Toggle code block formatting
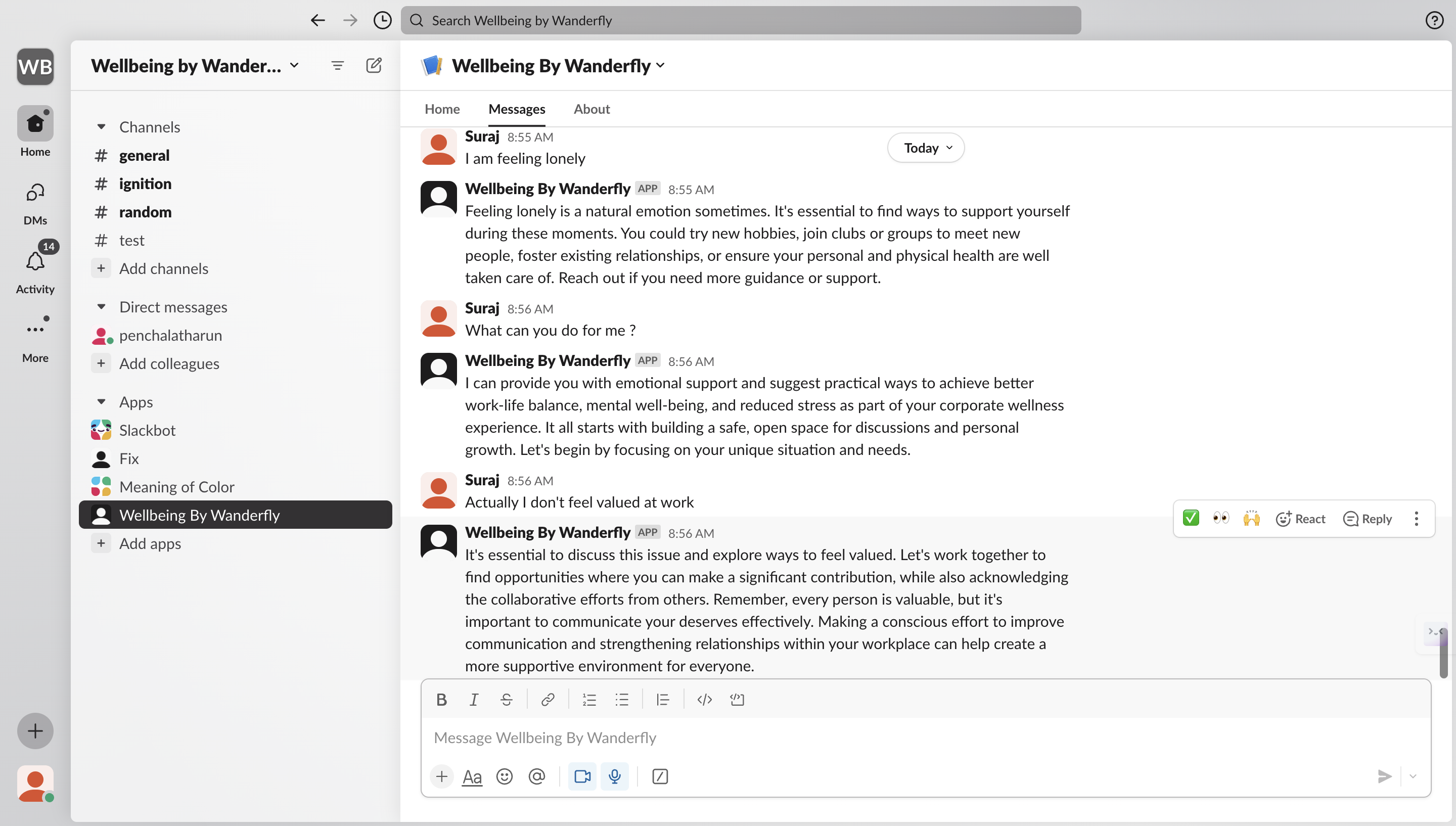This screenshot has height=826, width=1456. point(737,700)
